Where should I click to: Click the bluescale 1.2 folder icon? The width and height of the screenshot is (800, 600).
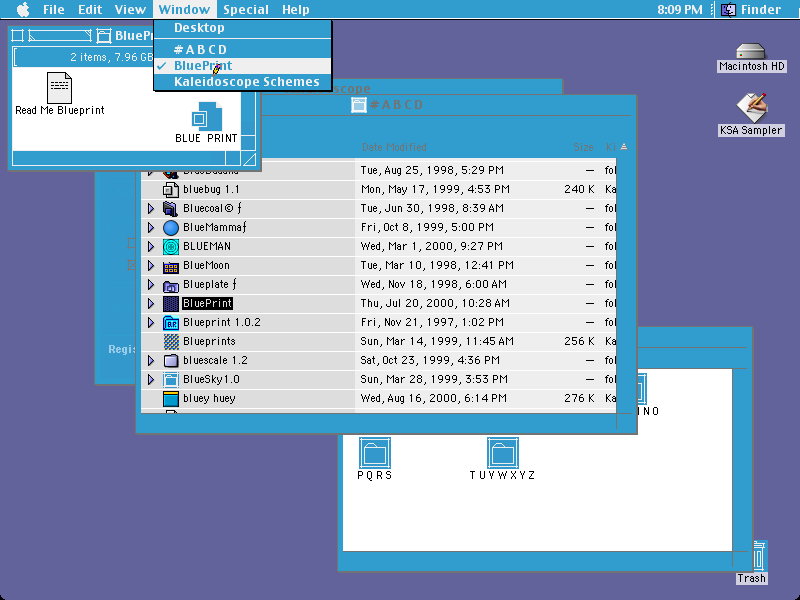click(170, 360)
